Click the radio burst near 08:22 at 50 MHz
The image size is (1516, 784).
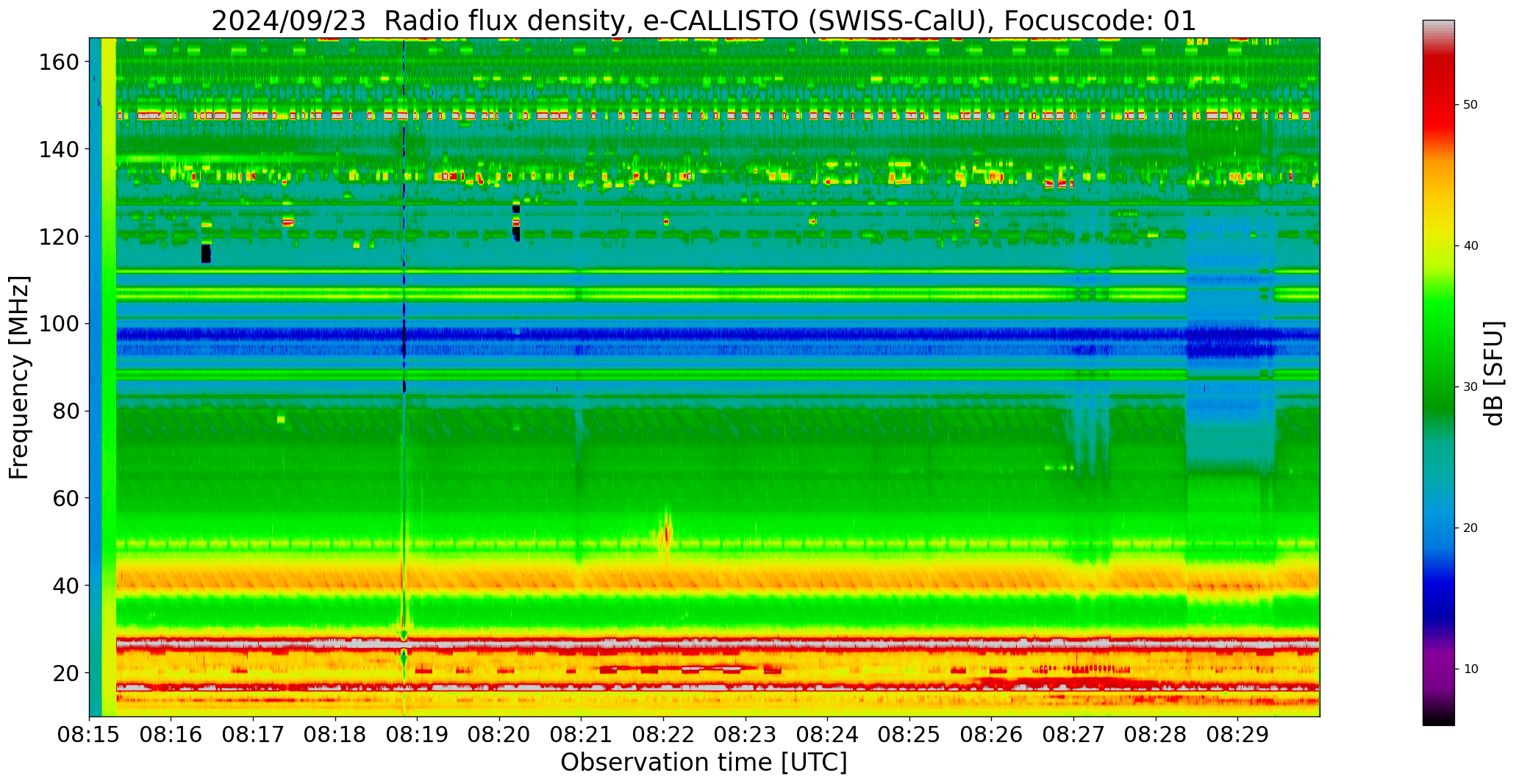click(x=665, y=533)
